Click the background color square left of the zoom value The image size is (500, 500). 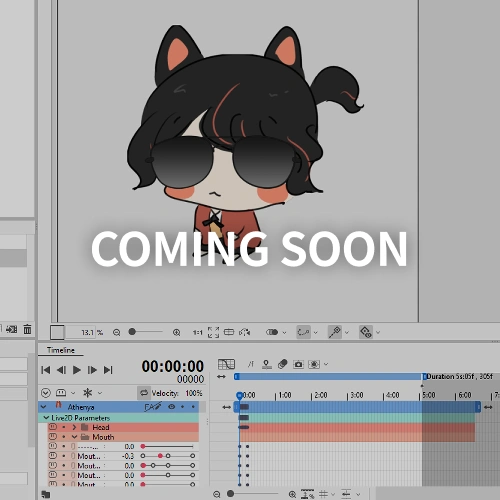[x=57, y=332]
